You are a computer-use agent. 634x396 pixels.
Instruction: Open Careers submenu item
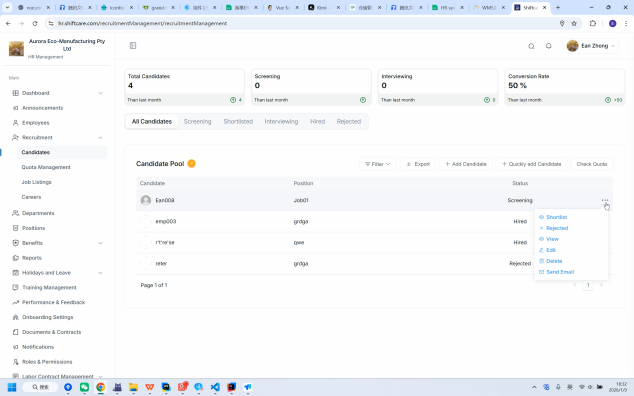[x=31, y=197]
